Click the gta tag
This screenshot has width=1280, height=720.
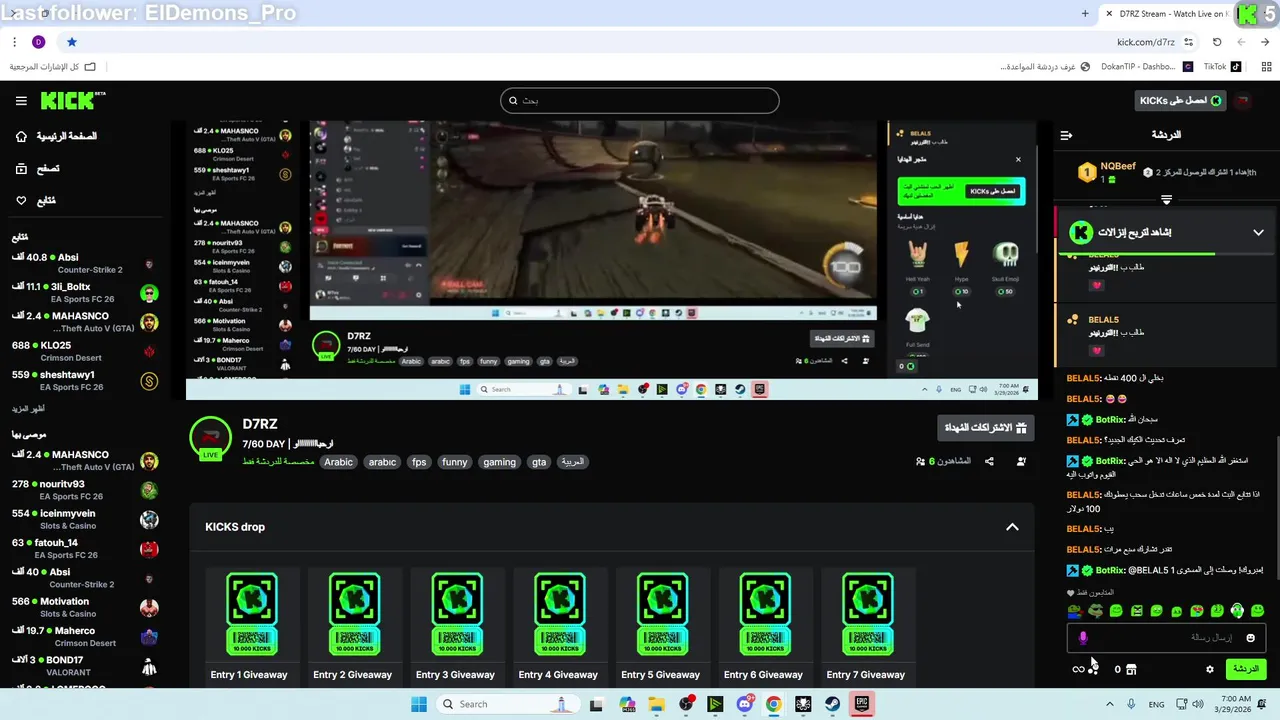point(539,462)
